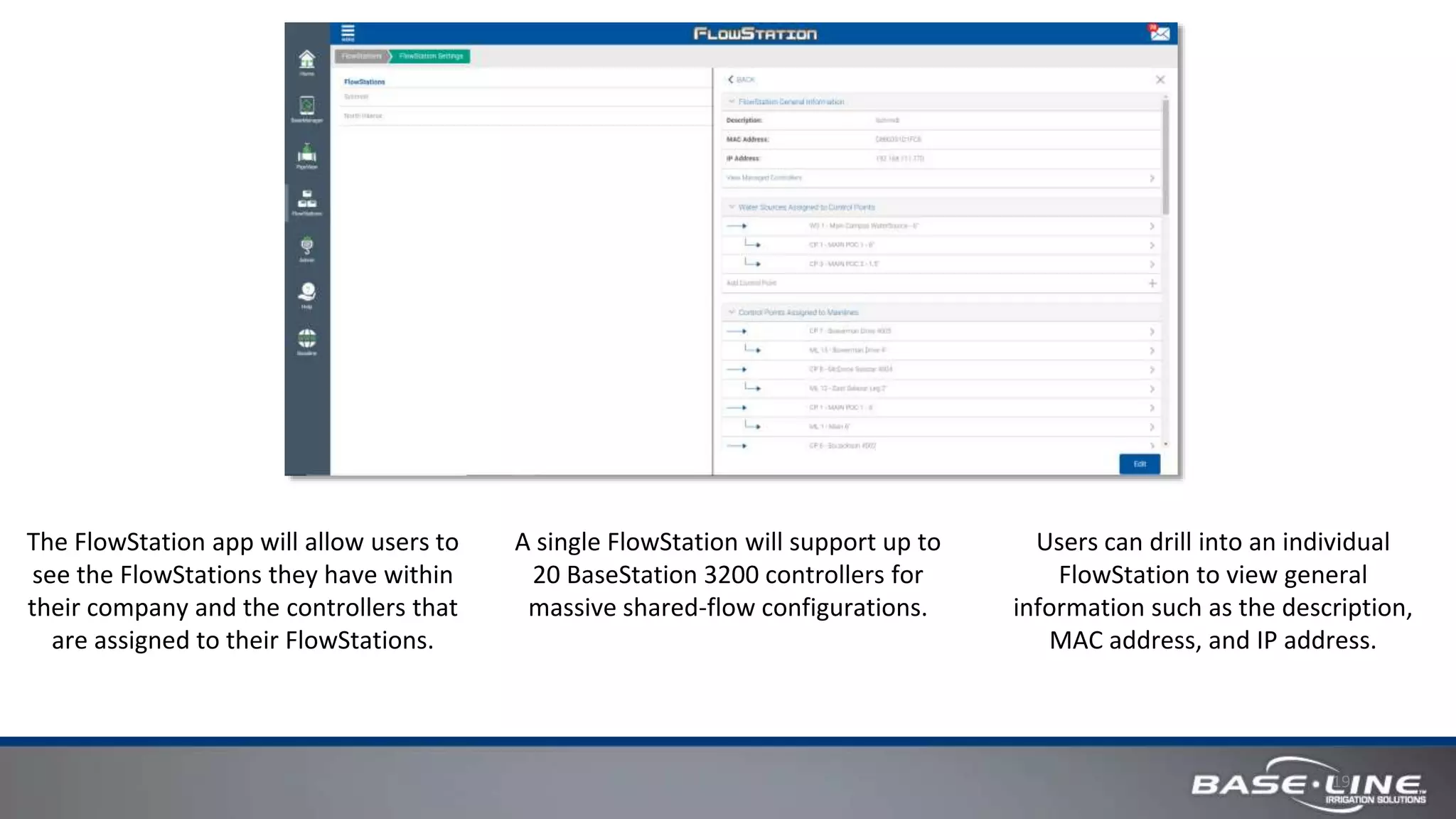Click the blue Edit button

click(x=1139, y=464)
